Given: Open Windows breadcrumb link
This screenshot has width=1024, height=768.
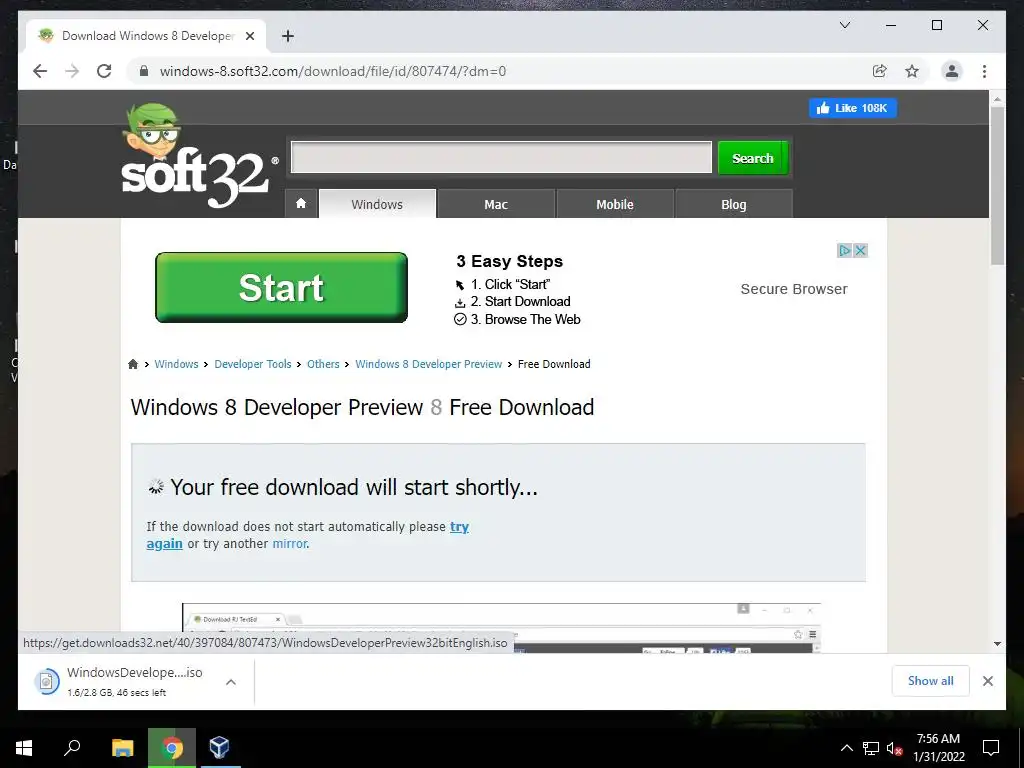Looking at the screenshot, I should point(176,364).
